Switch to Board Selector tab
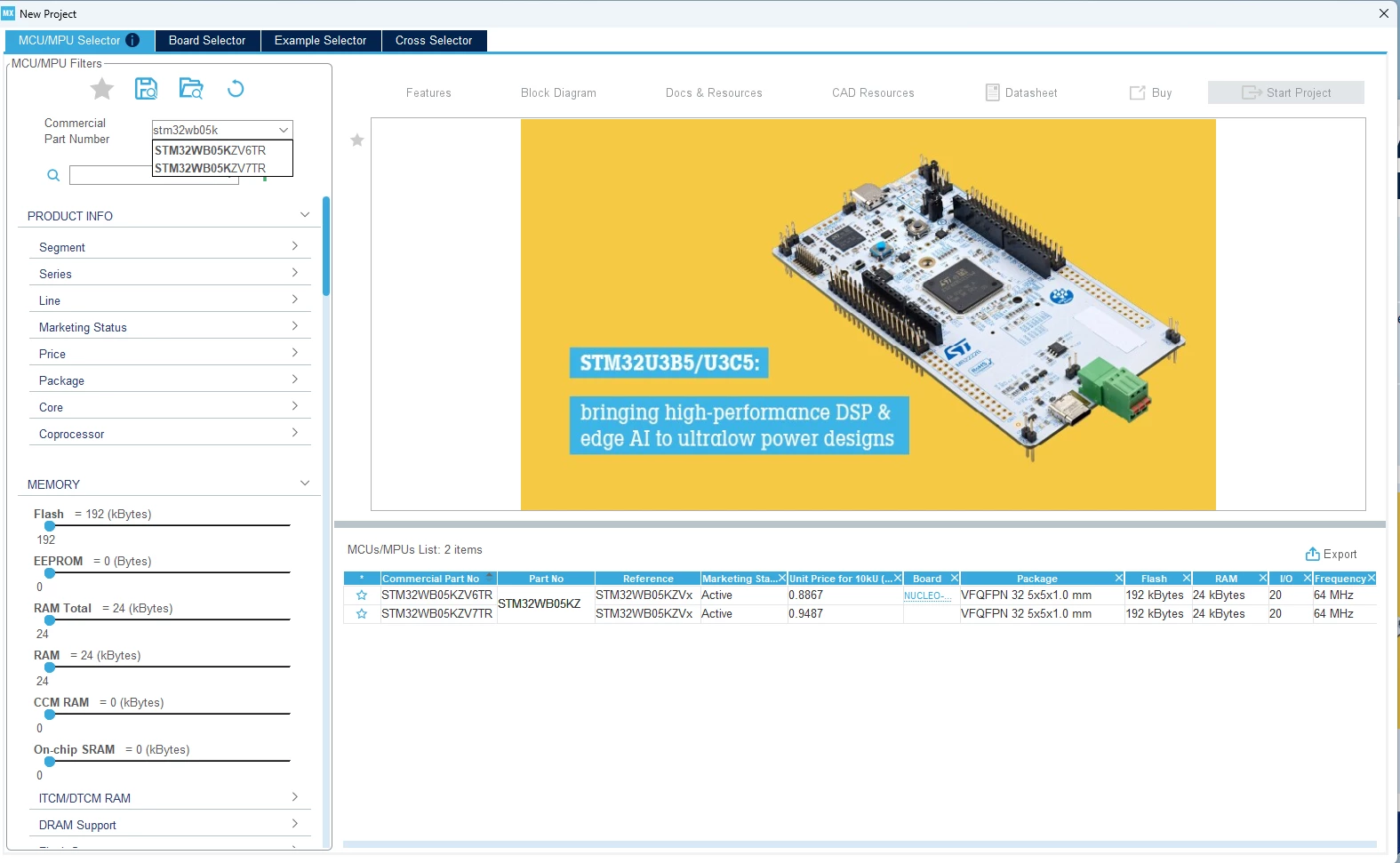This screenshot has height=863, width=1400. pos(207,40)
